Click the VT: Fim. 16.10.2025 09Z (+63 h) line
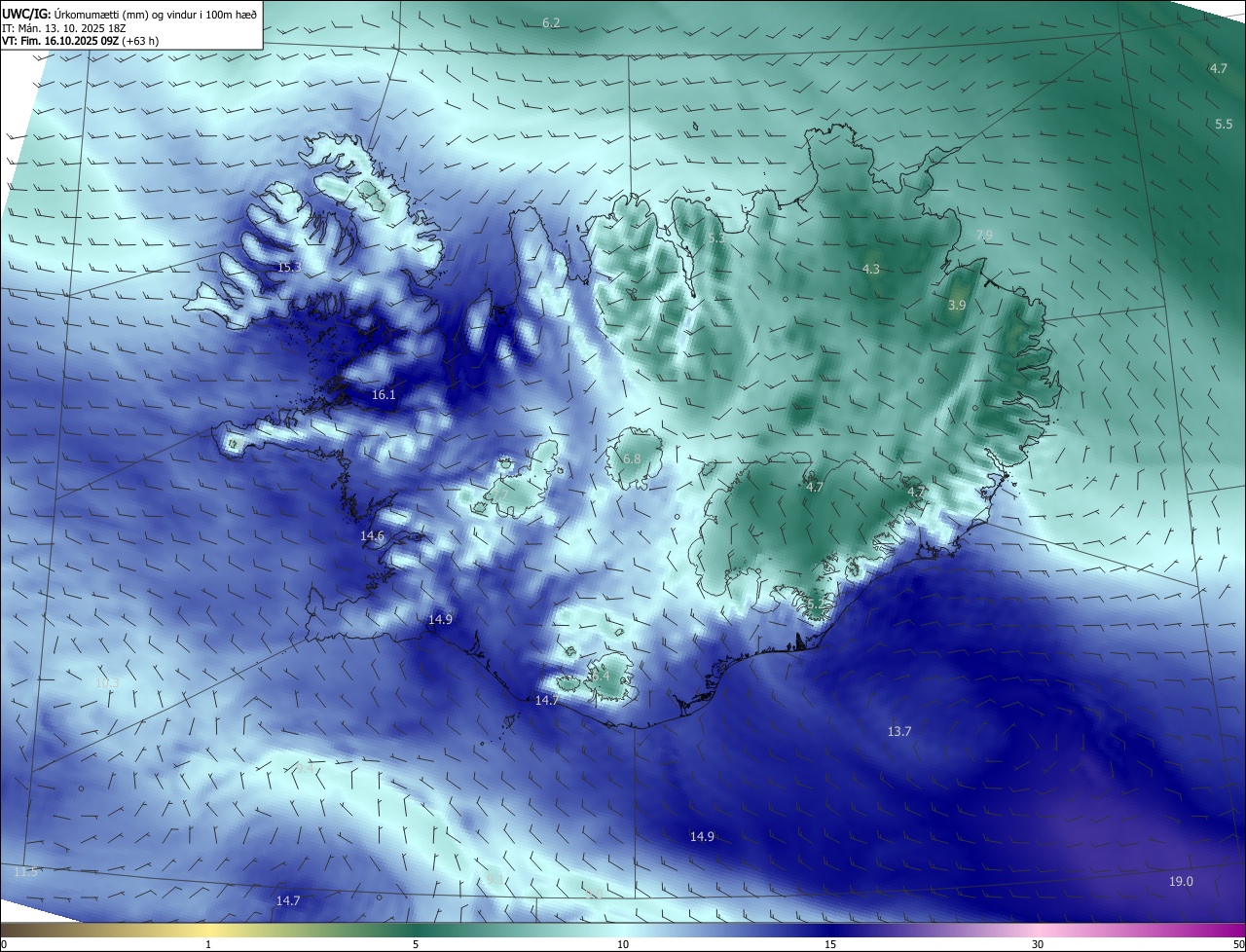1246x952 pixels. [x=81, y=42]
